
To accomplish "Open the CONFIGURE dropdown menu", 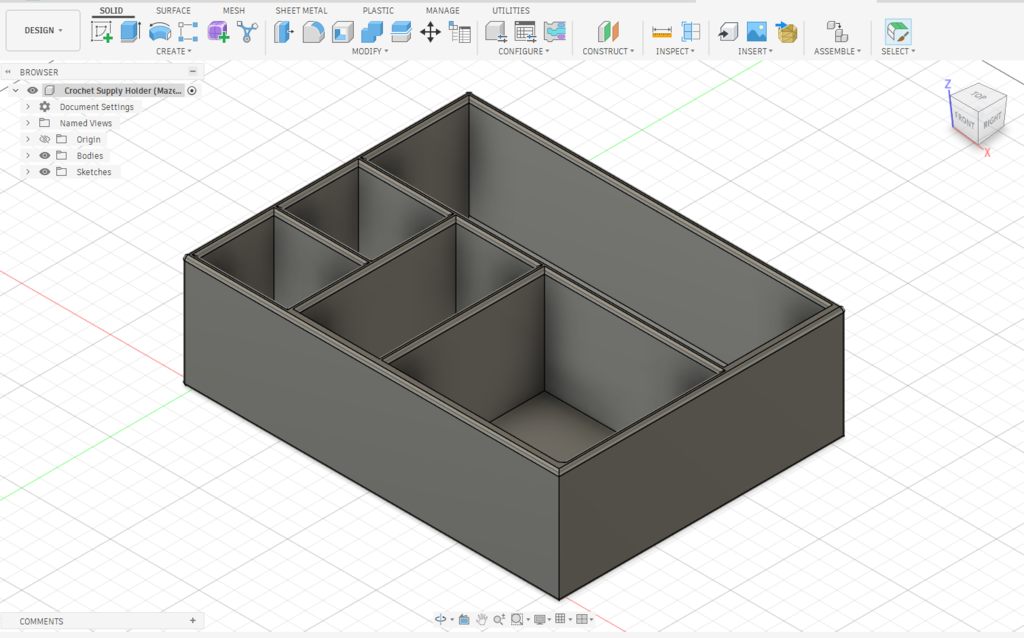I will pyautogui.click(x=524, y=51).
